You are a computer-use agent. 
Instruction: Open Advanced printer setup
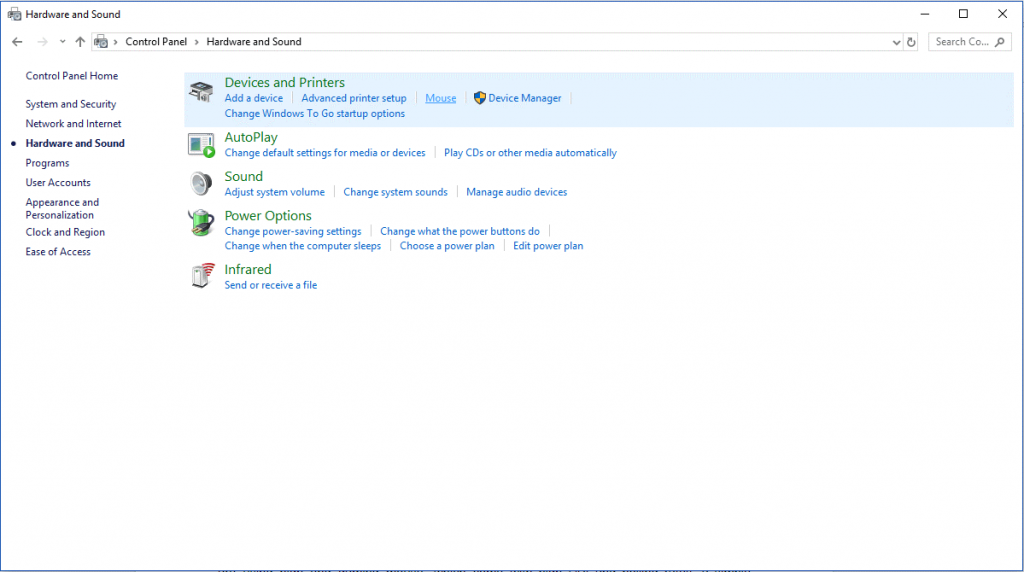[x=354, y=98]
